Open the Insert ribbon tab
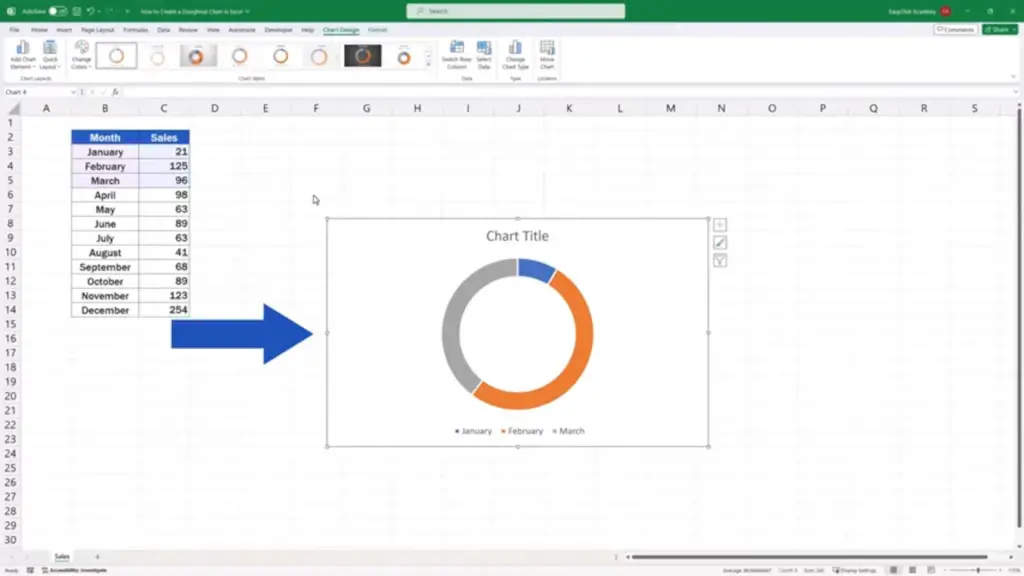 pos(64,30)
